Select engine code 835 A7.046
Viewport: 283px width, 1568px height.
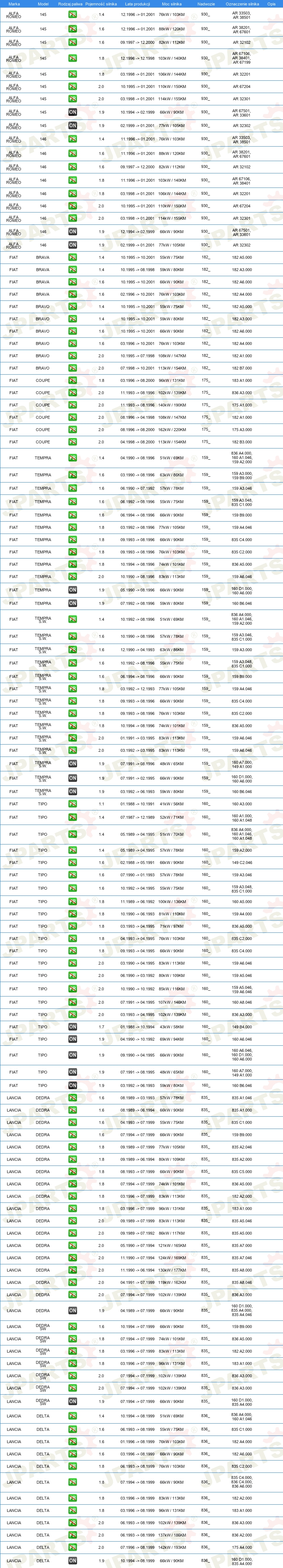click(x=242, y=1257)
